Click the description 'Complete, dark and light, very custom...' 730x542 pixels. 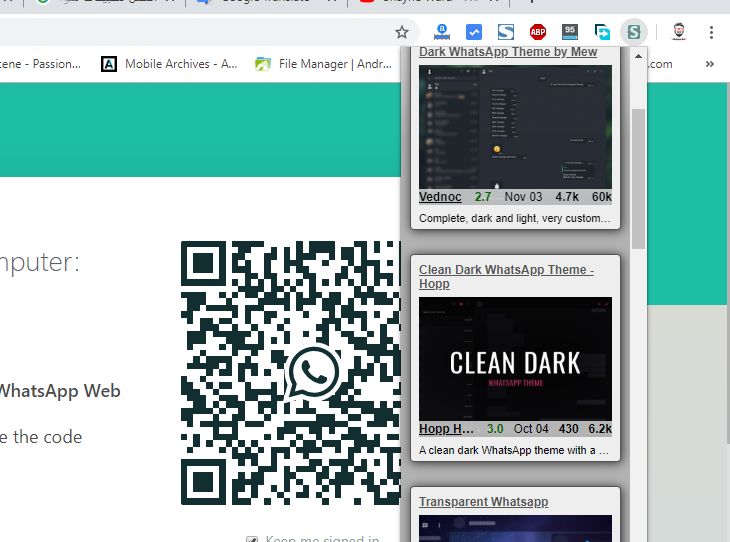pyautogui.click(x=514, y=218)
